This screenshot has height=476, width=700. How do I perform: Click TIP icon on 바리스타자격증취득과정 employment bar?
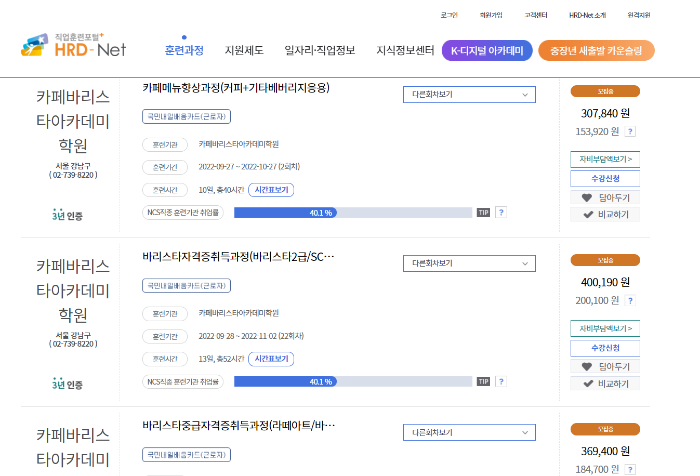pyautogui.click(x=483, y=381)
